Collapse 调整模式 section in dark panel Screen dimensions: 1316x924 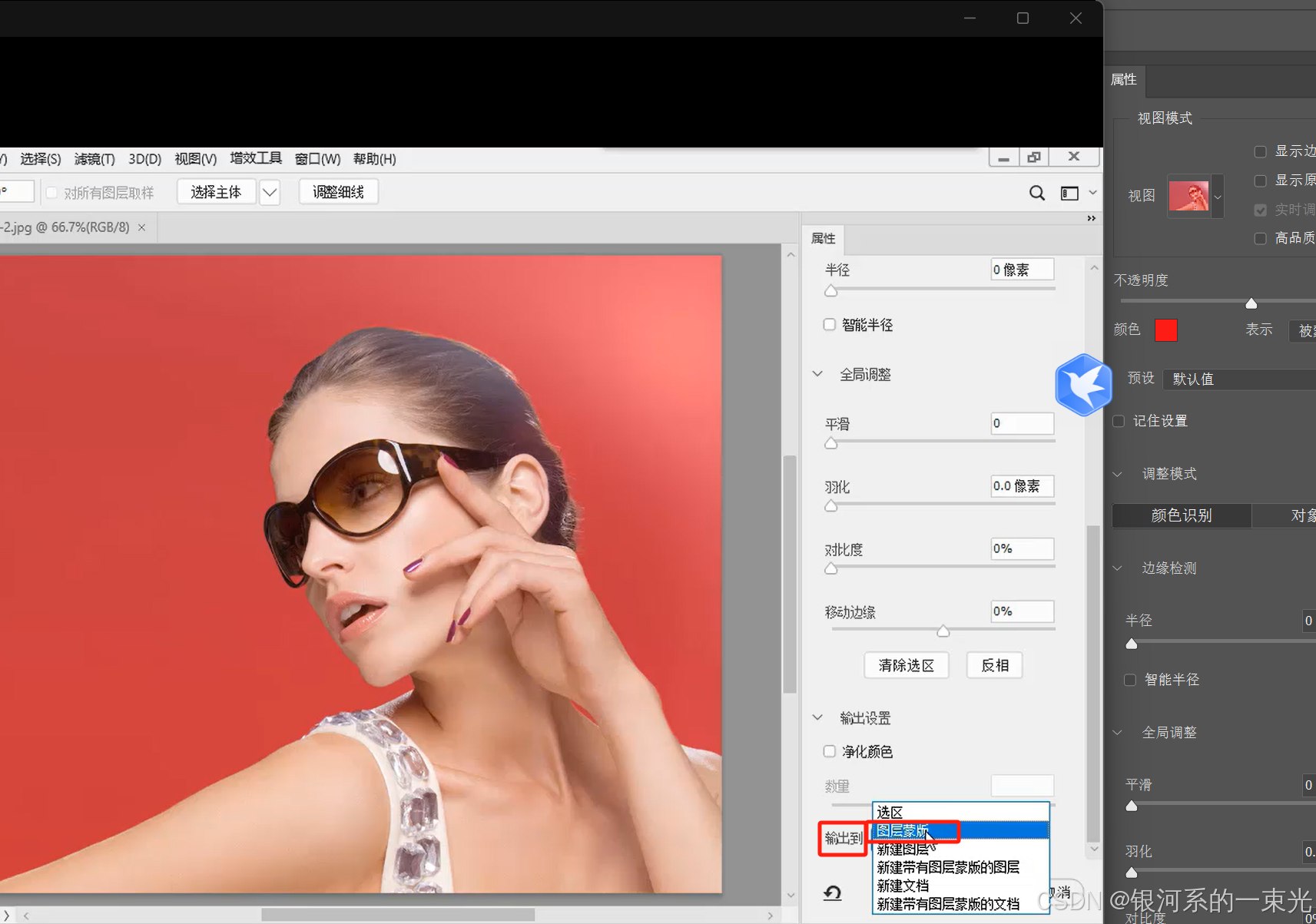click(x=1118, y=474)
